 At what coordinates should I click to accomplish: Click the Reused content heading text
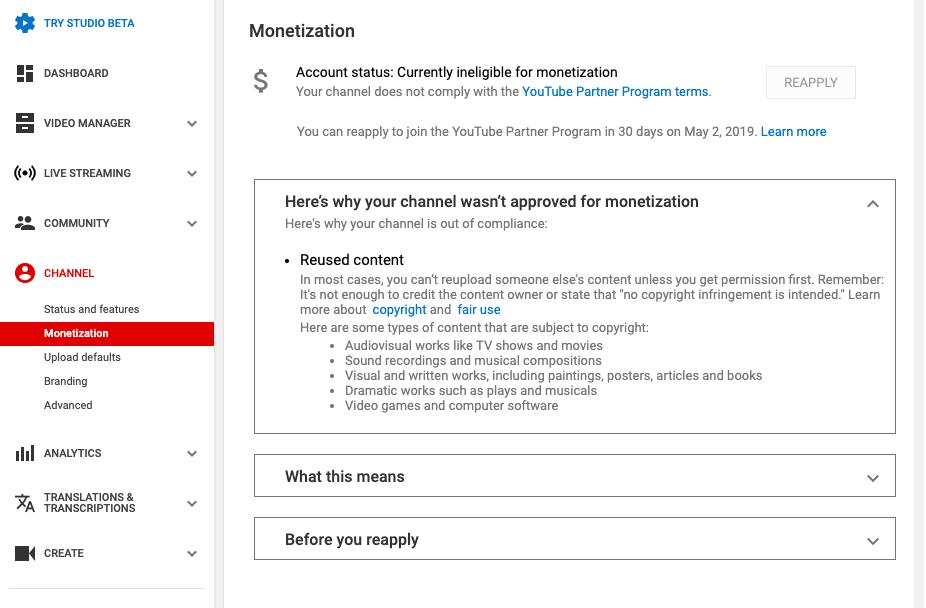tap(352, 260)
